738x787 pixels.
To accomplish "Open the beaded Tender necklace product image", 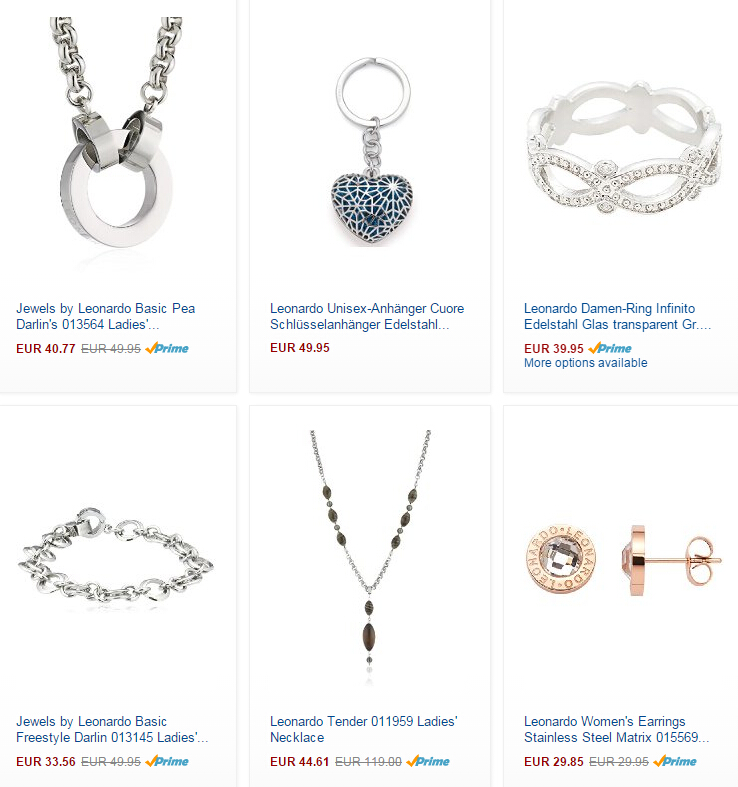I will click(370, 552).
